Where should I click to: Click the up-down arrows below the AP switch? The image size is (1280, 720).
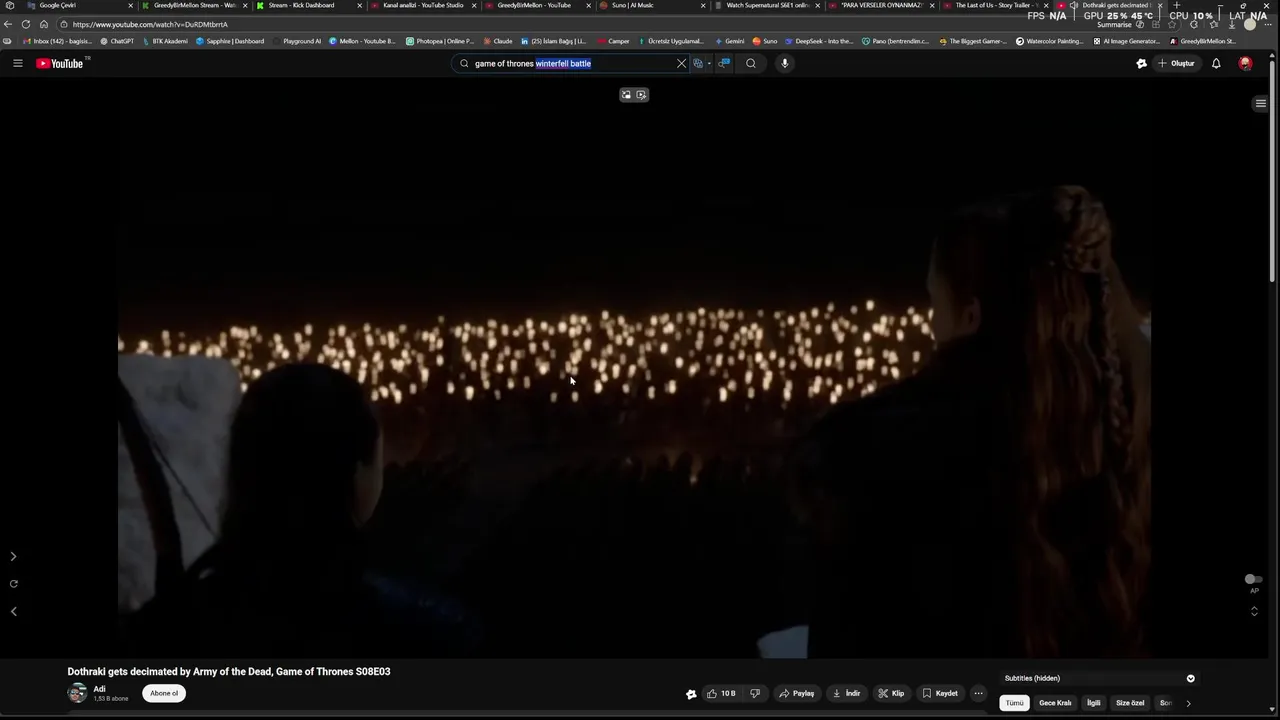[x=1254, y=611]
